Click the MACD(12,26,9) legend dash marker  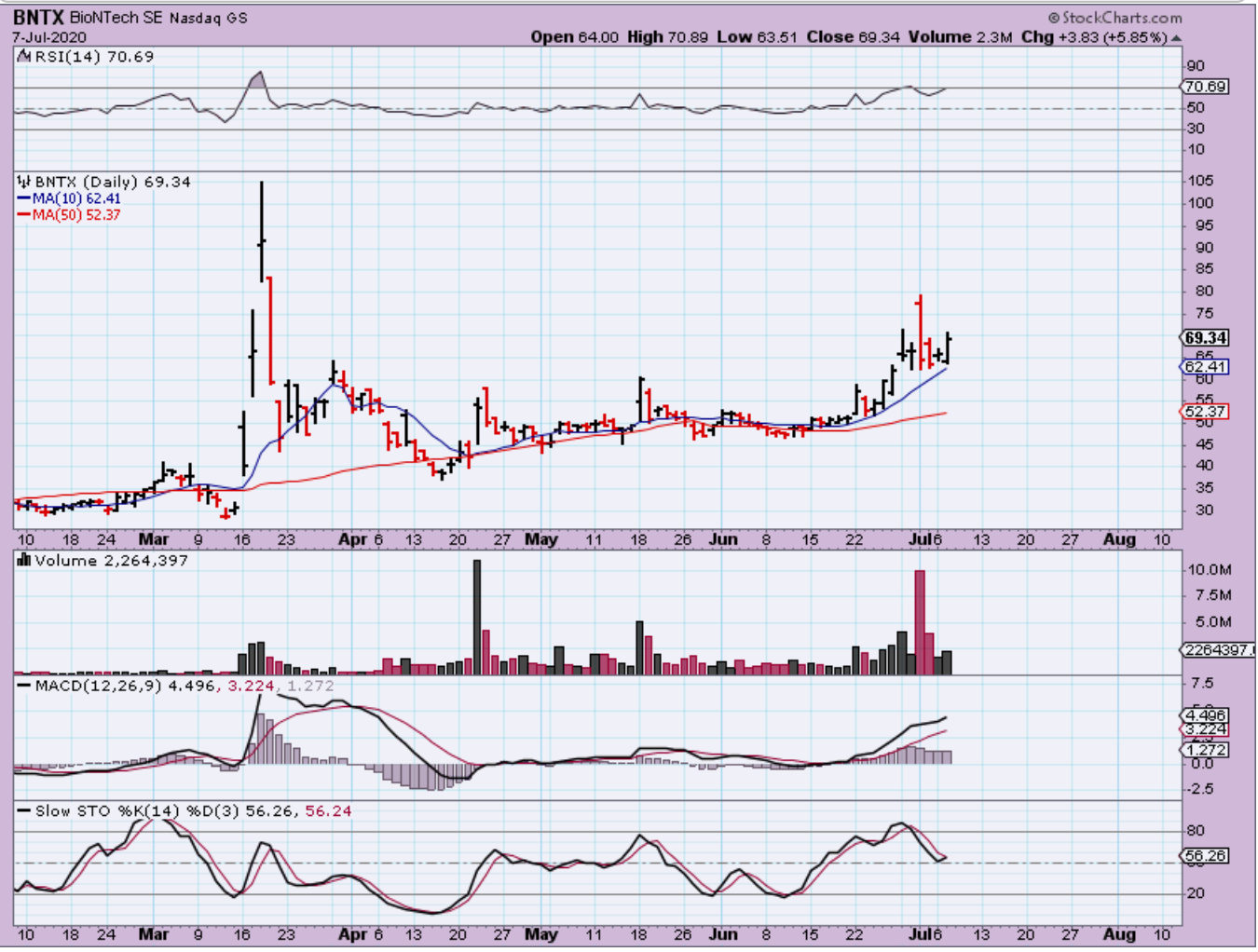24,686
